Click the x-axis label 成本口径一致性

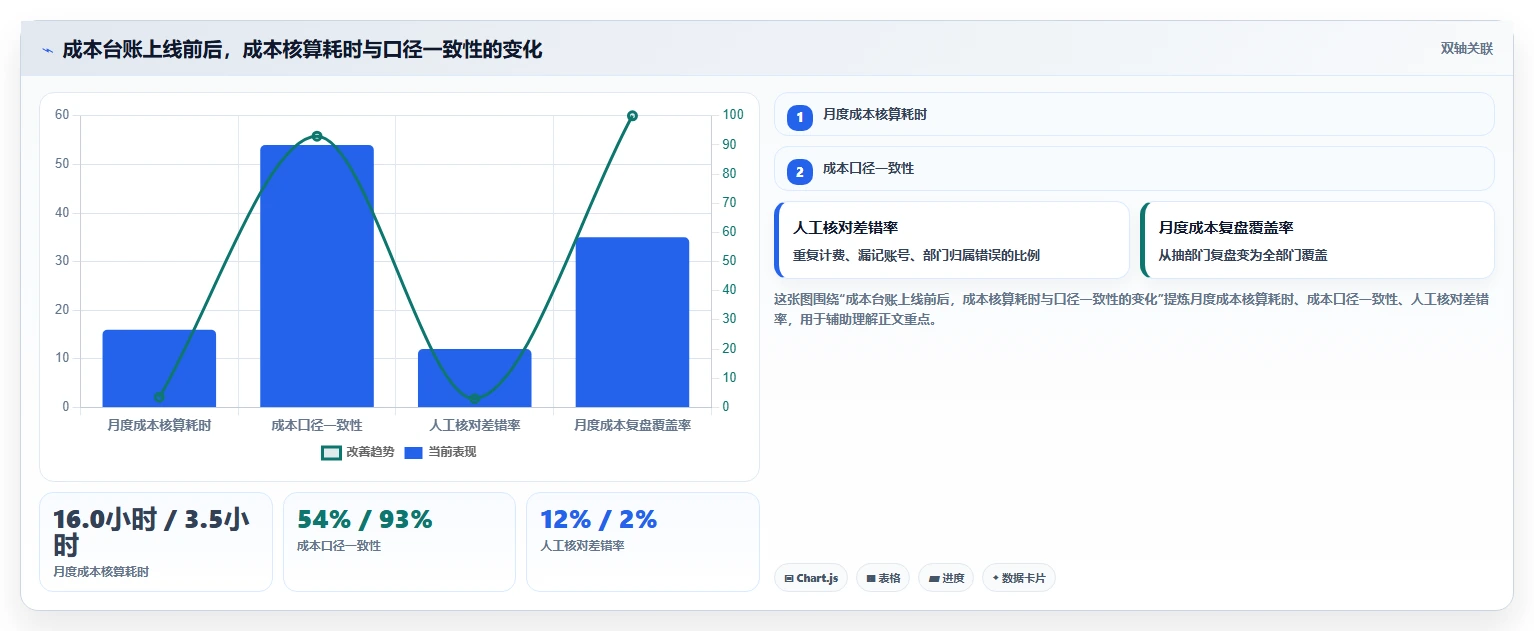(x=317, y=425)
